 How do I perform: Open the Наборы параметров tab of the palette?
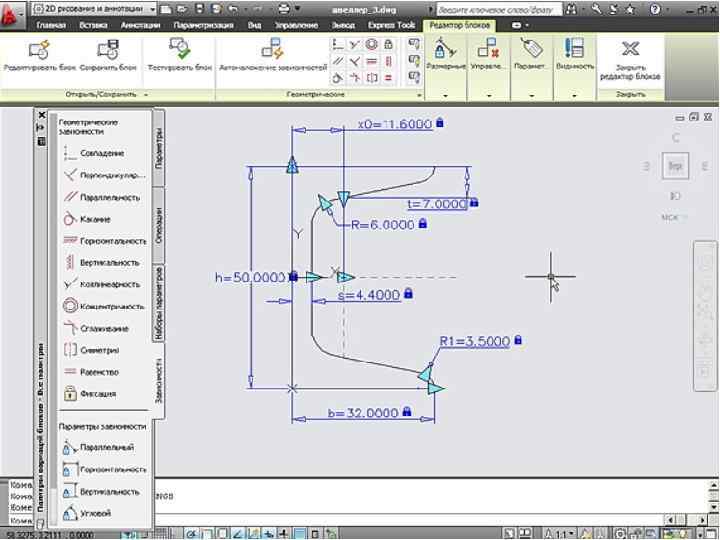point(158,303)
